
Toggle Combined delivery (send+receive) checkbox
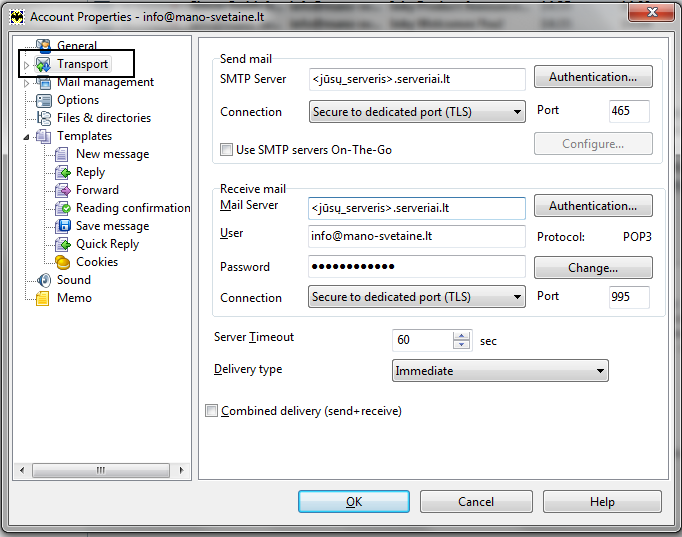211,411
